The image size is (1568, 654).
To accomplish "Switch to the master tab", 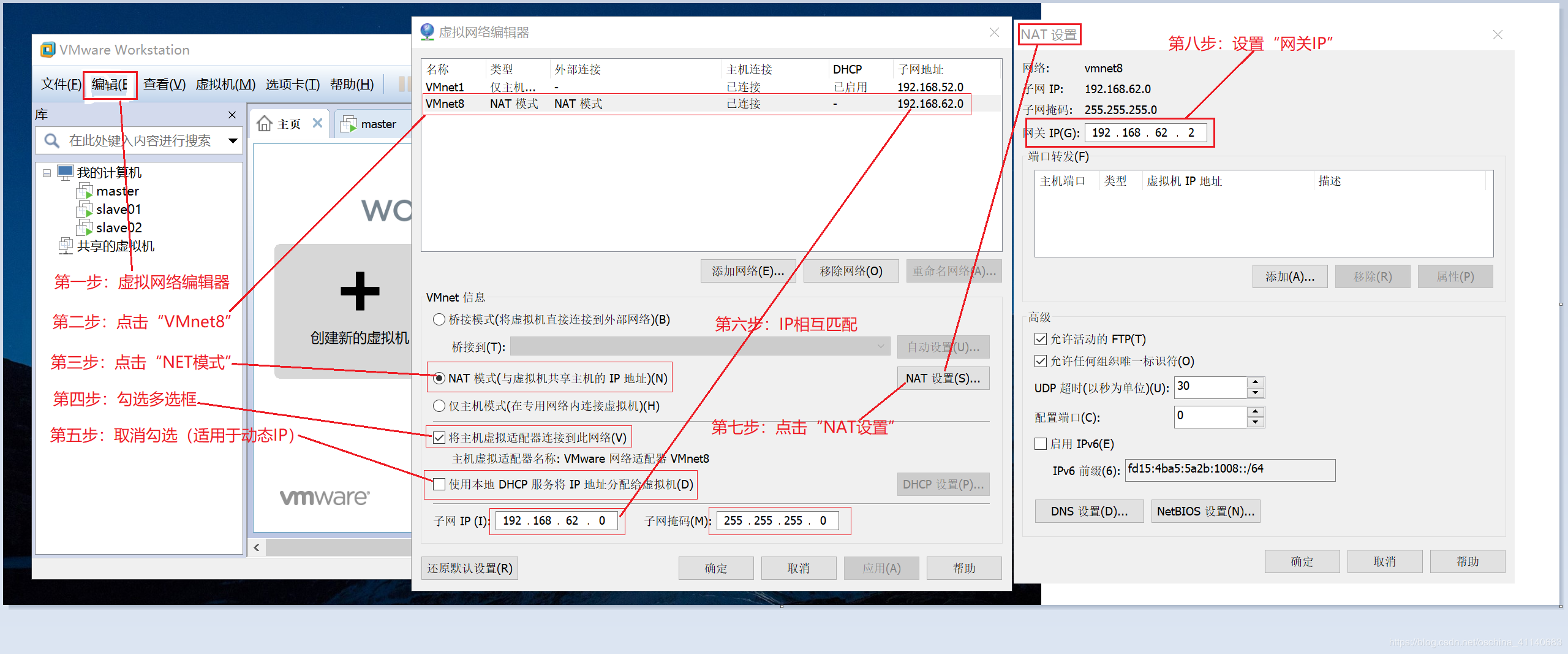I will pos(372,124).
